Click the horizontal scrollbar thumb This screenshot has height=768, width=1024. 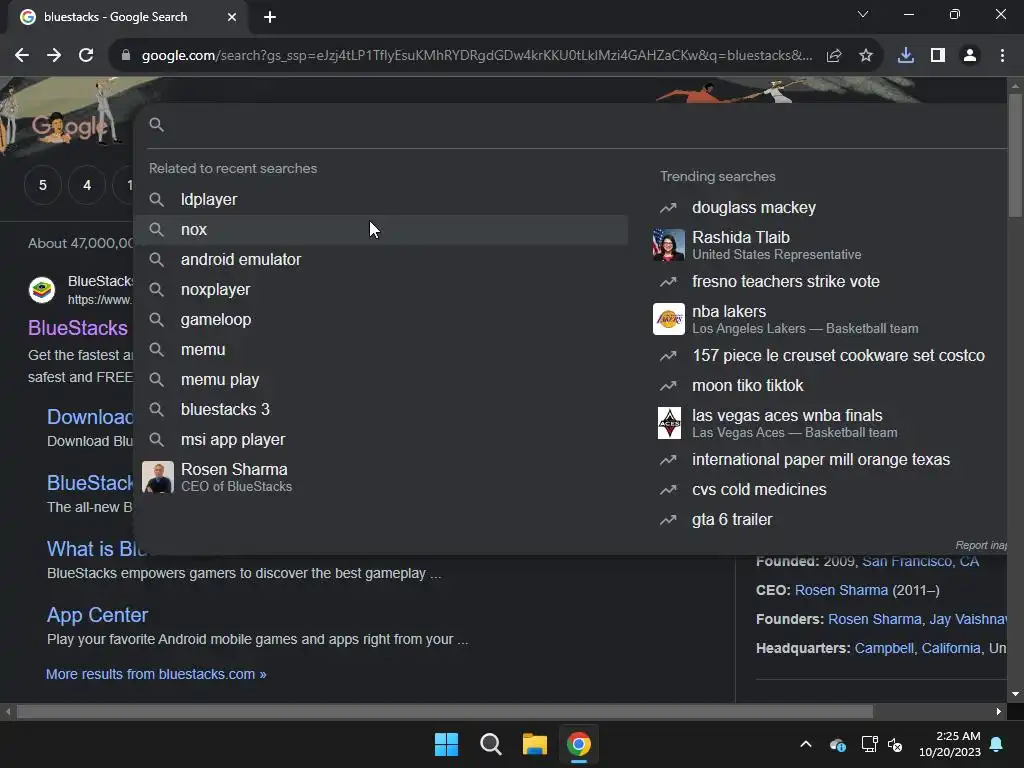tap(445, 711)
